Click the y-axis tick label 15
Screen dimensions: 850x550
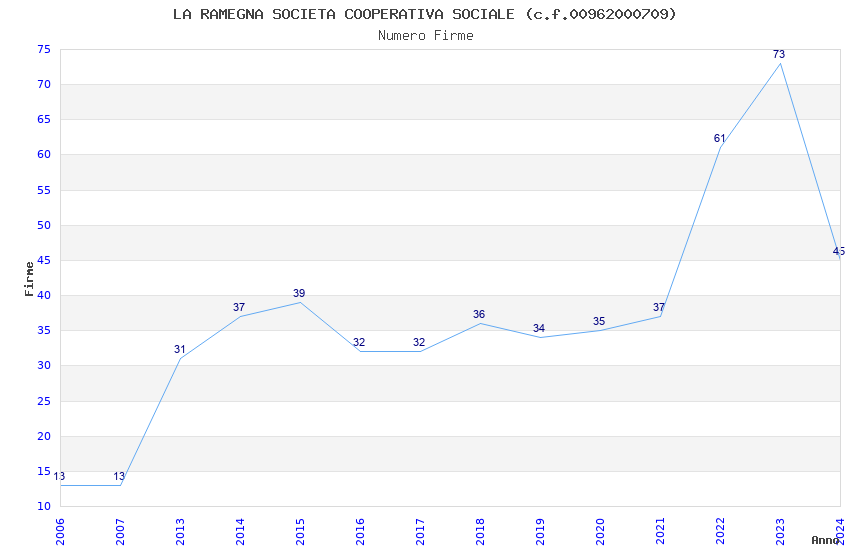pos(44,471)
